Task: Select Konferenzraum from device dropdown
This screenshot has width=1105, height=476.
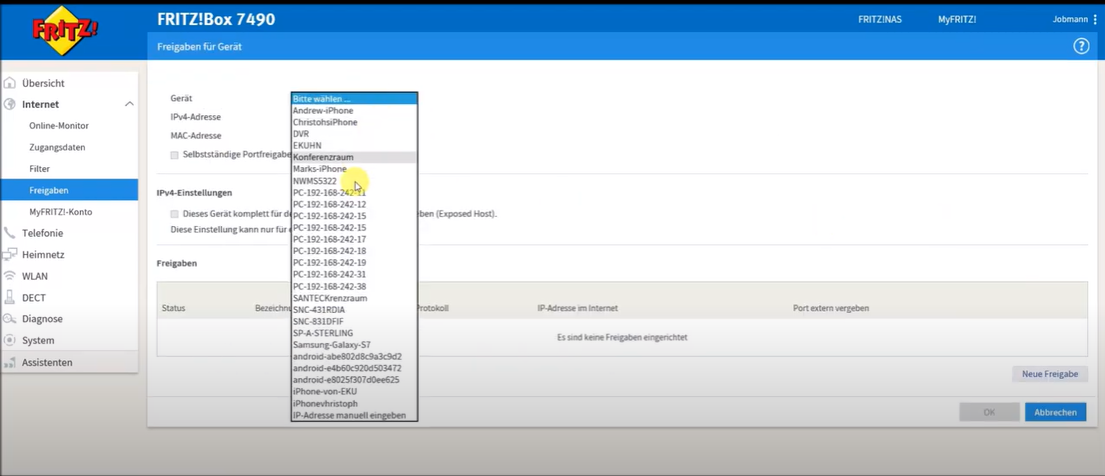Action: click(x=323, y=157)
